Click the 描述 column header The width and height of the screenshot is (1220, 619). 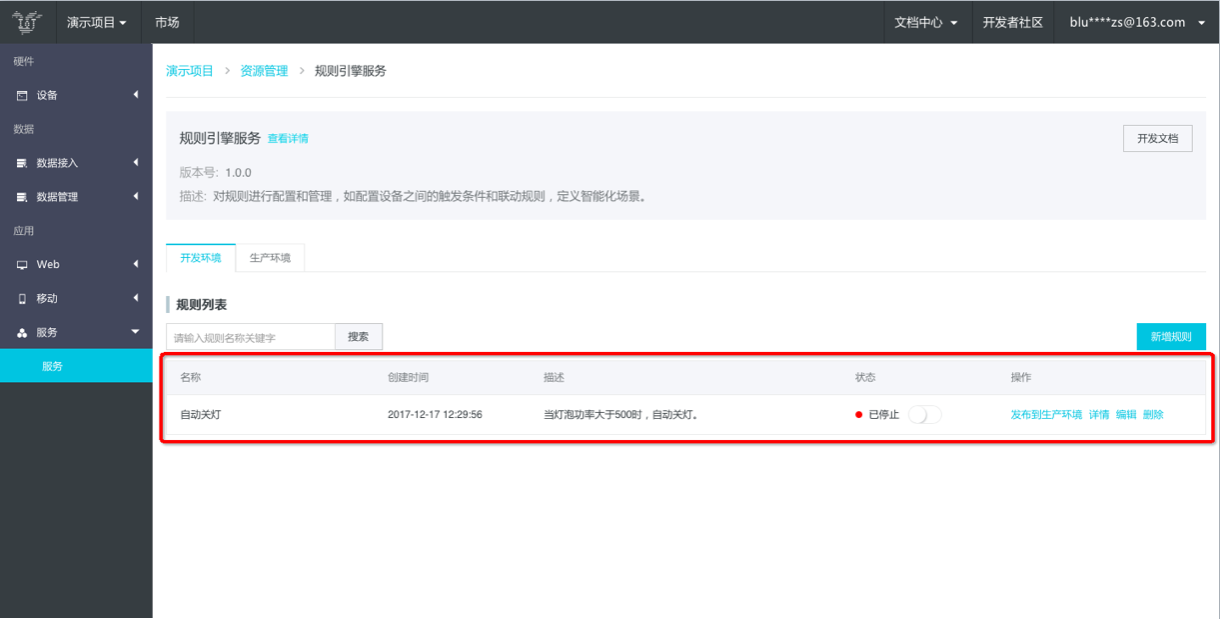[554, 378]
